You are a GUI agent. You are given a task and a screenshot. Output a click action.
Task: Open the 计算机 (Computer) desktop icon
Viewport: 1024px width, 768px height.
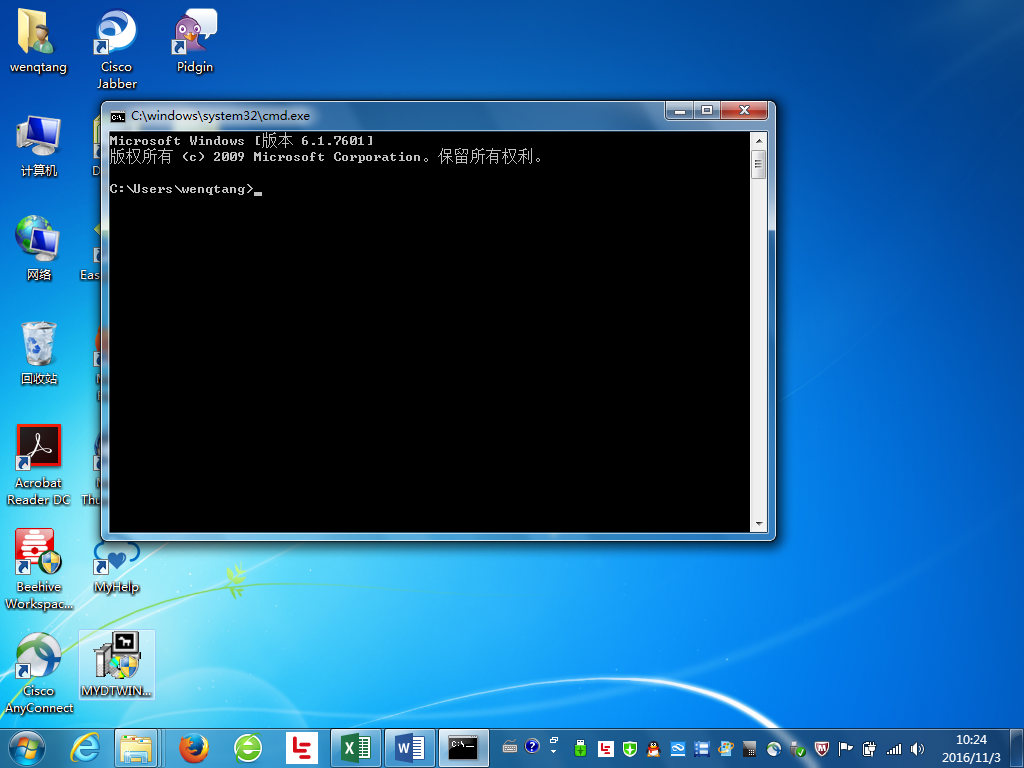pyautogui.click(x=39, y=146)
